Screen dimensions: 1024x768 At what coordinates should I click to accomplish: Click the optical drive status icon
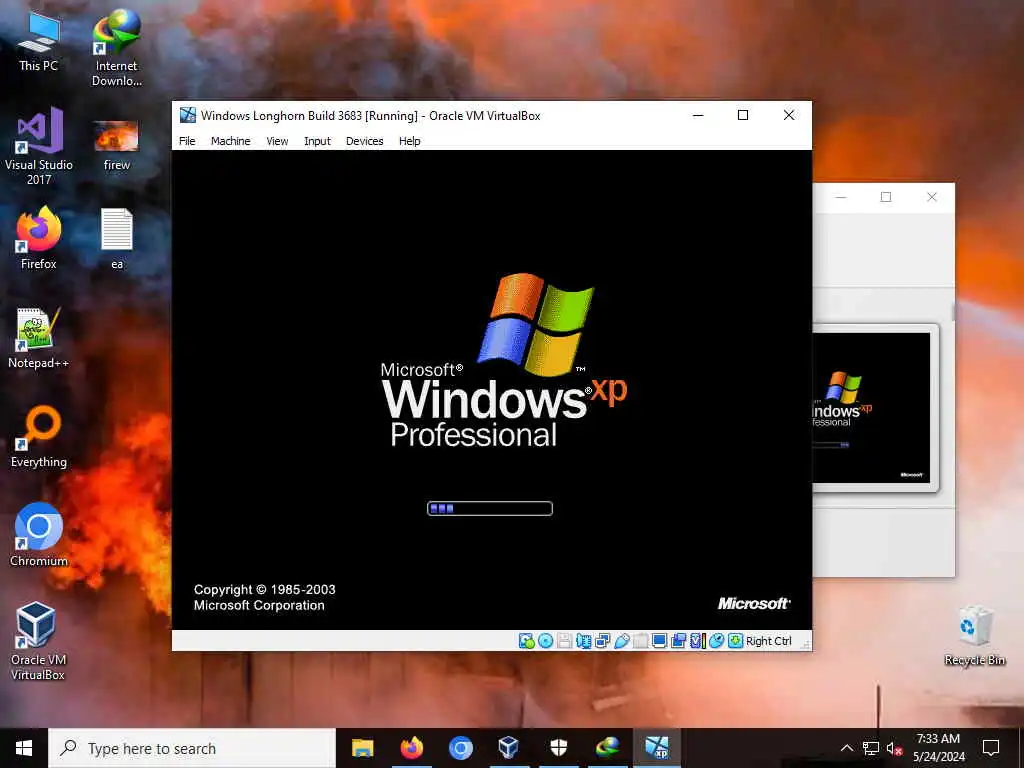[545, 641]
